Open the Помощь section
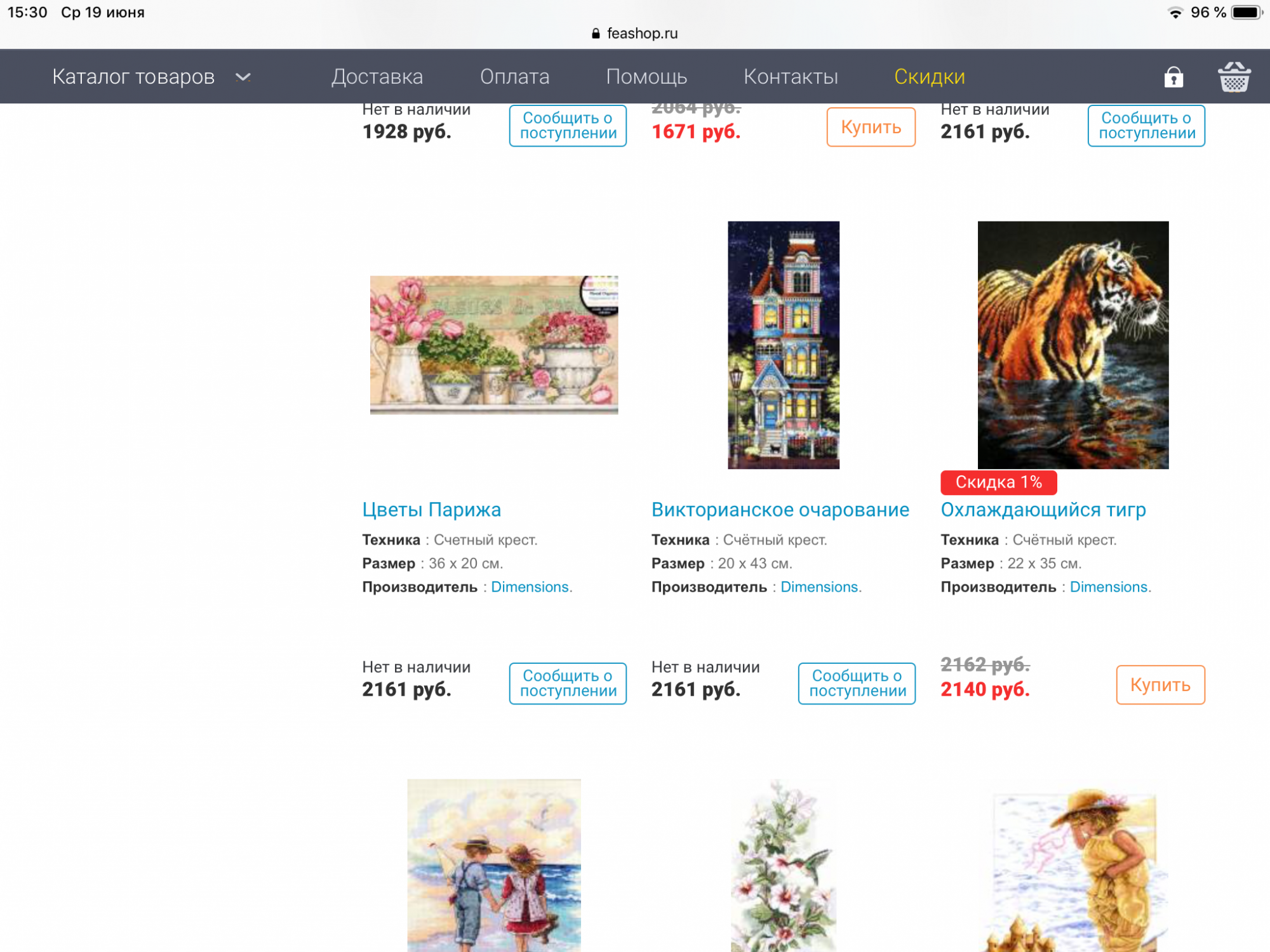The height and width of the screenshot is (952, 1270). click(646, 77)
